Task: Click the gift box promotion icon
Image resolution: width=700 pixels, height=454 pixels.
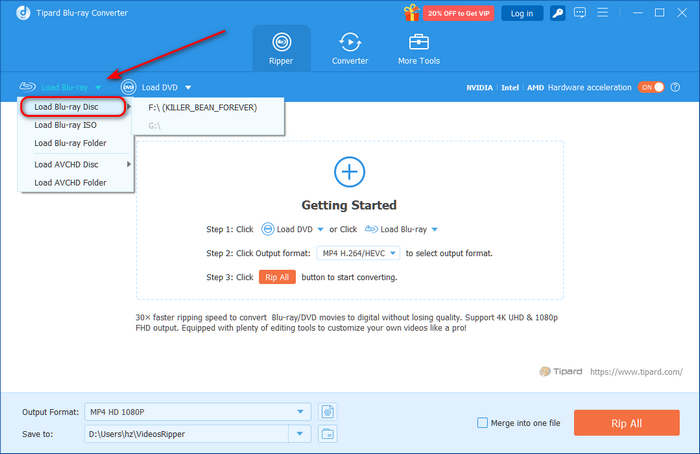Action: click(411, 13)
